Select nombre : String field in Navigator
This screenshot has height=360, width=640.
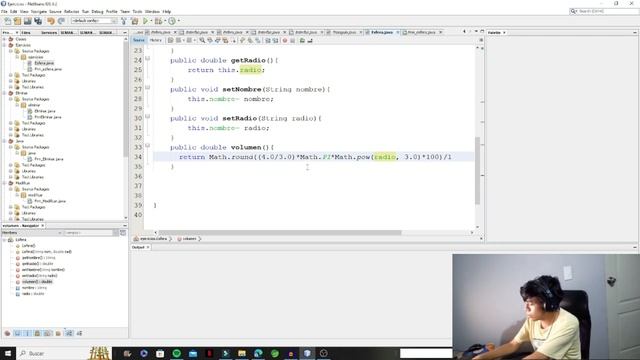click(34, 288)
